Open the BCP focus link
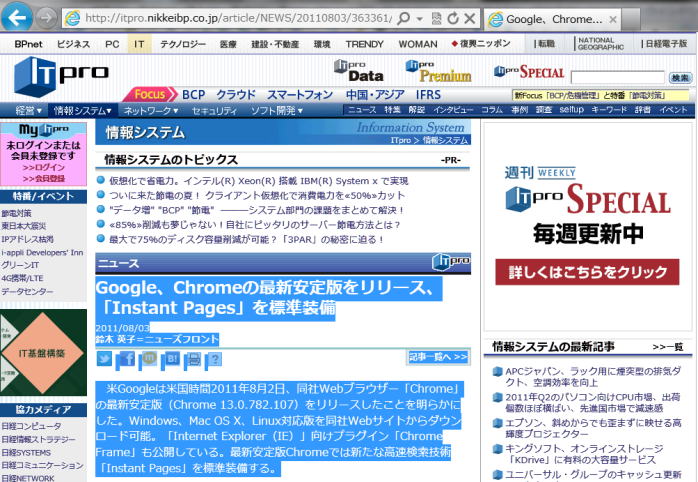Viewport: 698px width, 482px height. click(194, 95)
